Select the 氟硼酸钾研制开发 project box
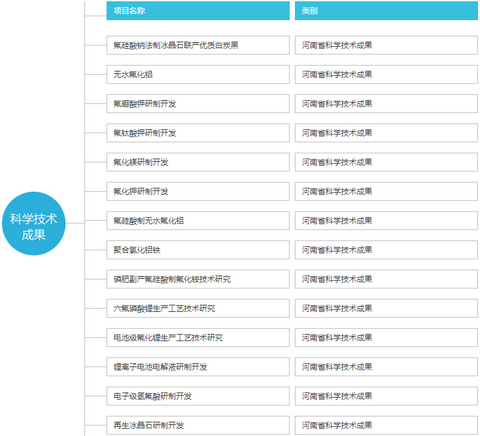Image resolution: width=480 pixels, height=436 pixels. pyautogui.click(x=198, y=104)
